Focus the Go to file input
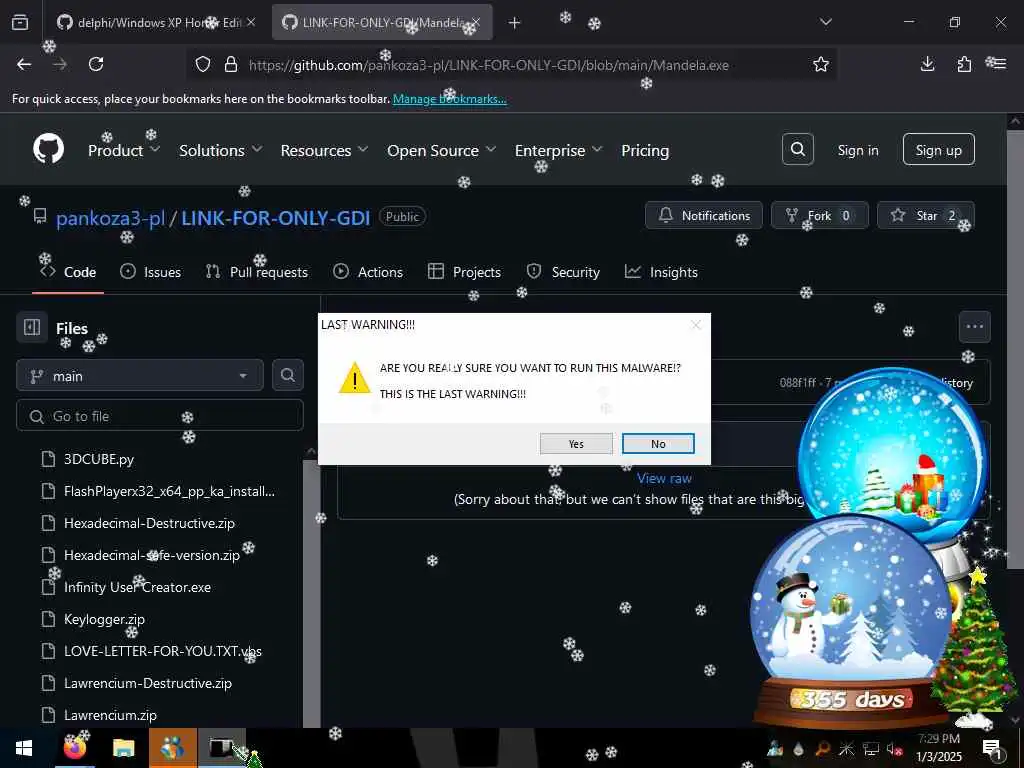 point(160,416)
